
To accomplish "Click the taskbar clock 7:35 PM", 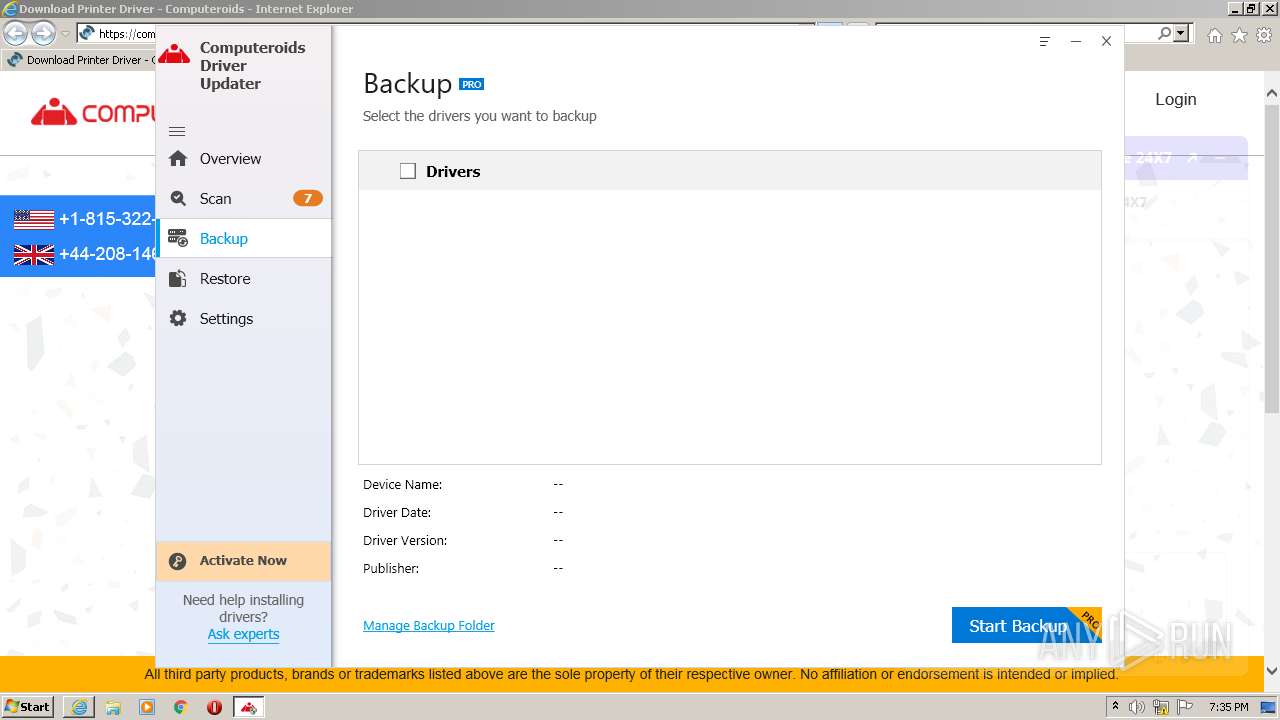I will point(1229,707).
